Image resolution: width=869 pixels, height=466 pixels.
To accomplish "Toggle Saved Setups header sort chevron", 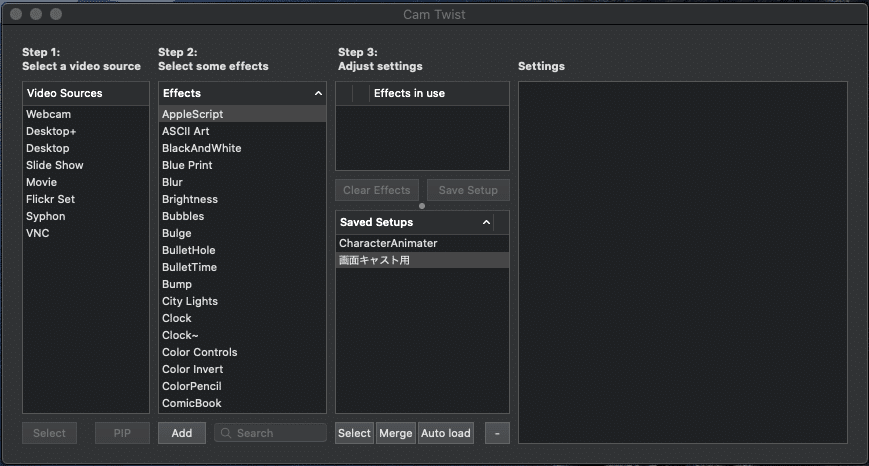I will click(486, 222).
